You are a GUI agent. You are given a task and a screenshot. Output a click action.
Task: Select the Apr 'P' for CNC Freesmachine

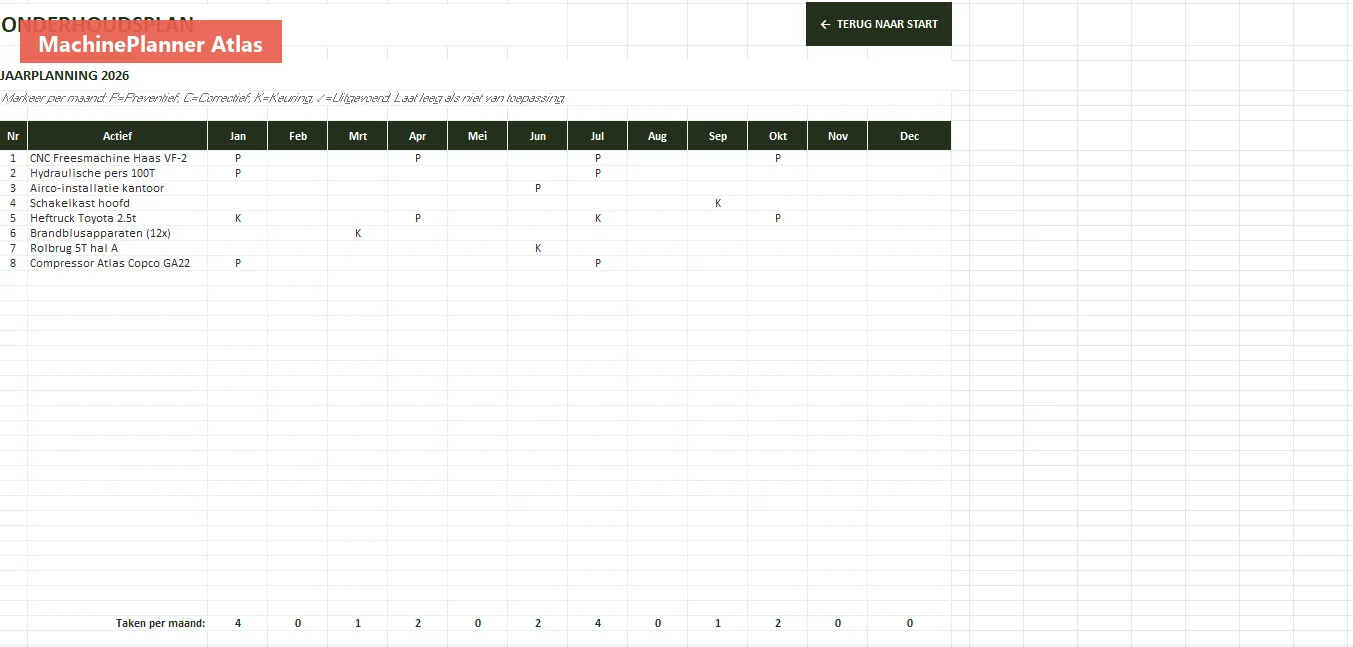(x=417, y=158)
